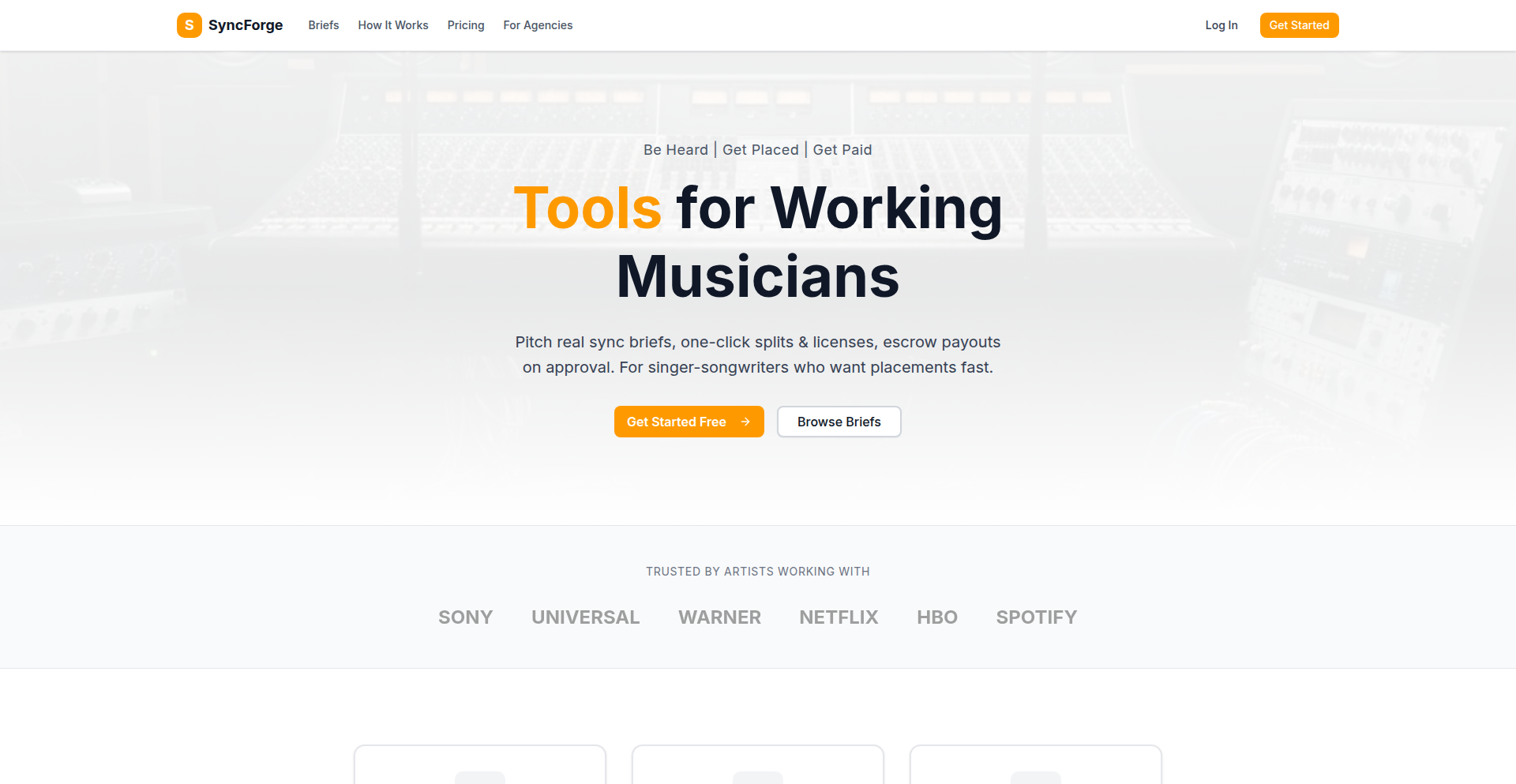Click the 'Pitch real sync briefs' description paragraph

coord(758,354)
